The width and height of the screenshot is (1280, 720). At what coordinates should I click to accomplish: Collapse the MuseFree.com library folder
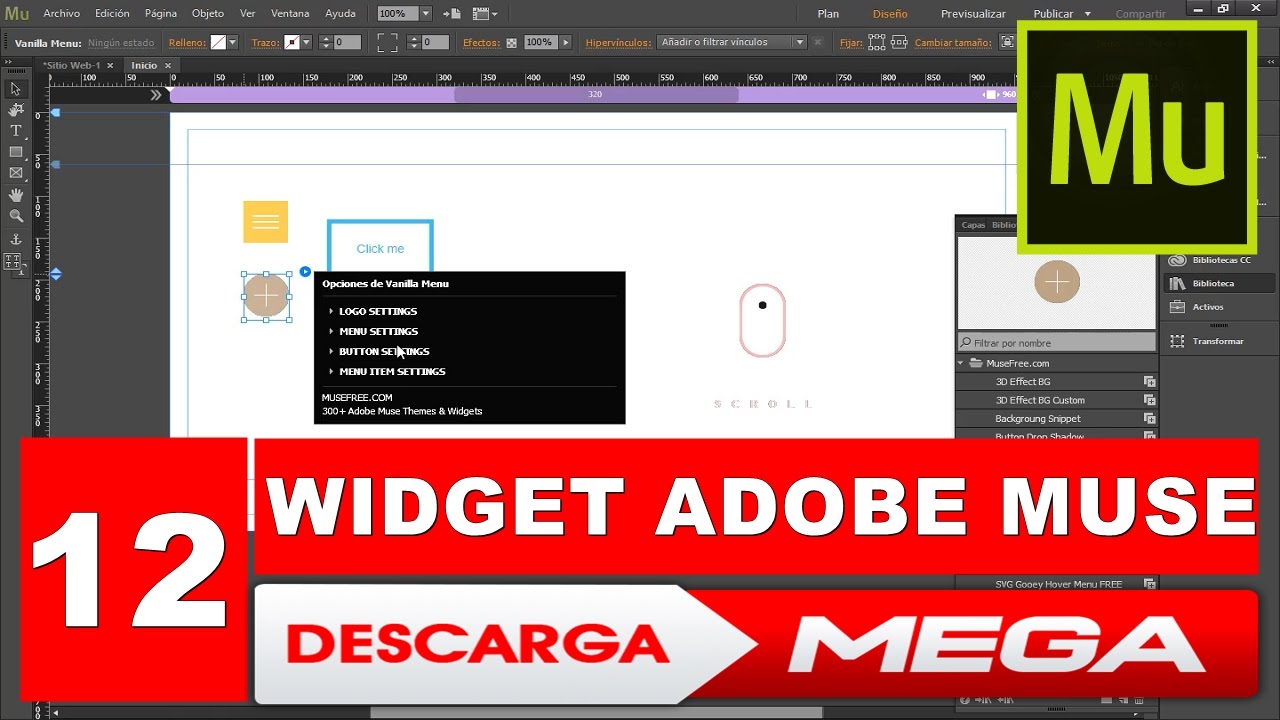click(x=961, y=364)
